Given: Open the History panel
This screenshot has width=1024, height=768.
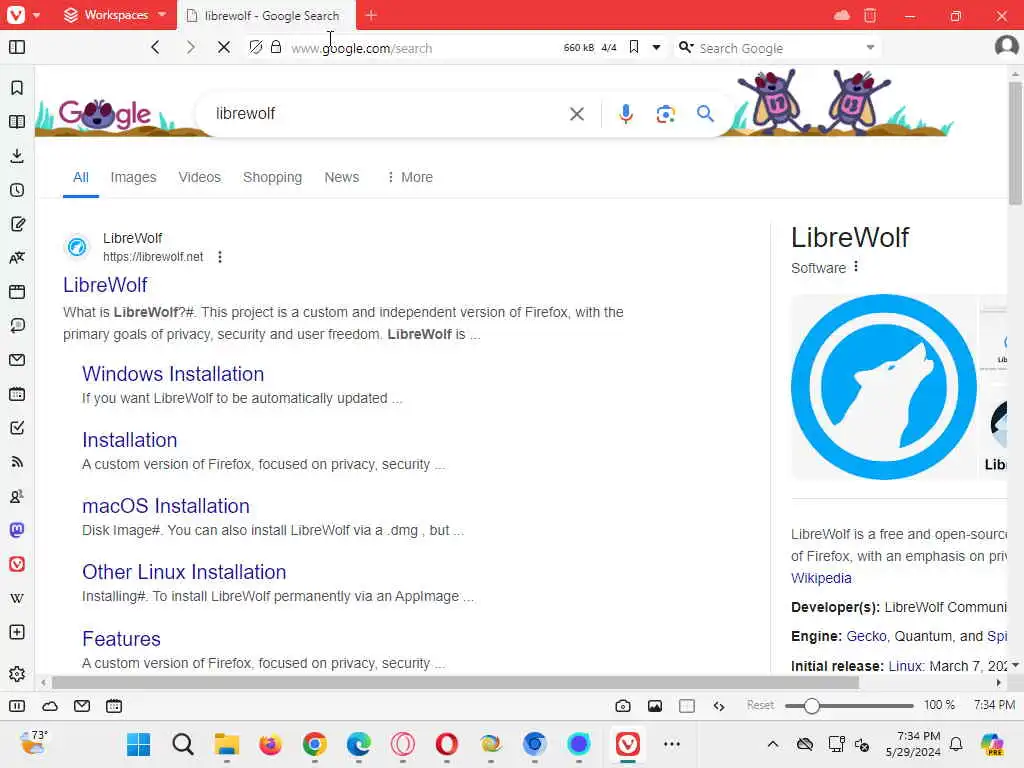Looking at the screenshot, I should [x=17, y=190].
